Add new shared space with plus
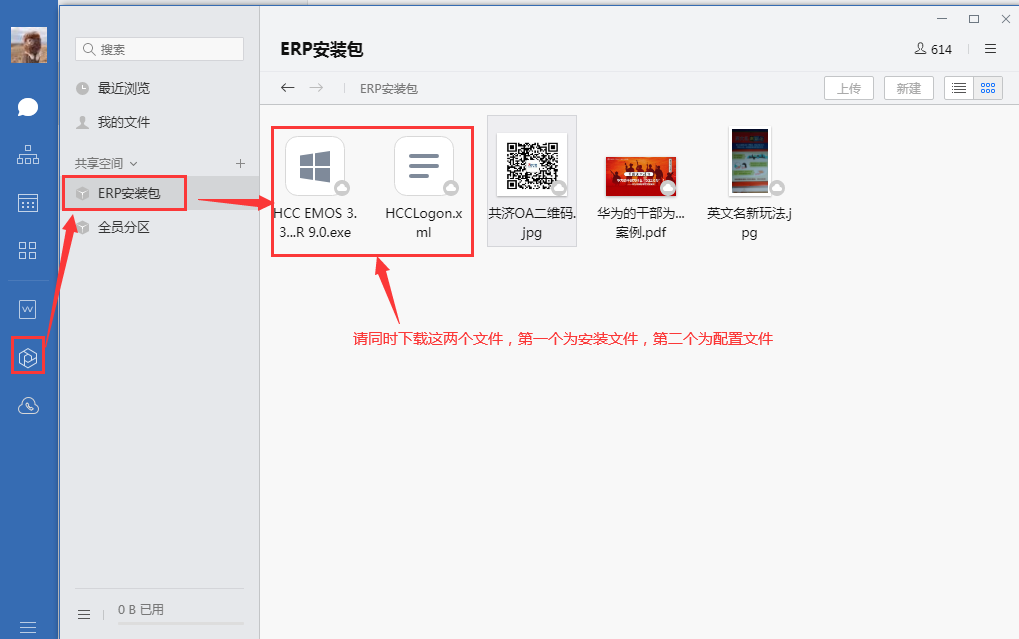Viewport: 1019px width, 639px height. [240, 163]
